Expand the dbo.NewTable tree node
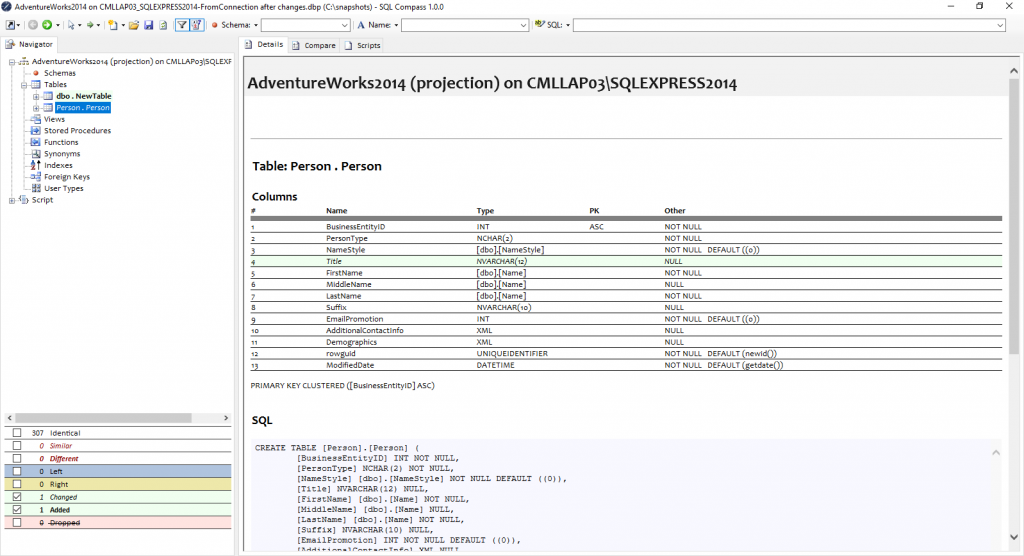1024x556 pixels. tap(37, 96)
